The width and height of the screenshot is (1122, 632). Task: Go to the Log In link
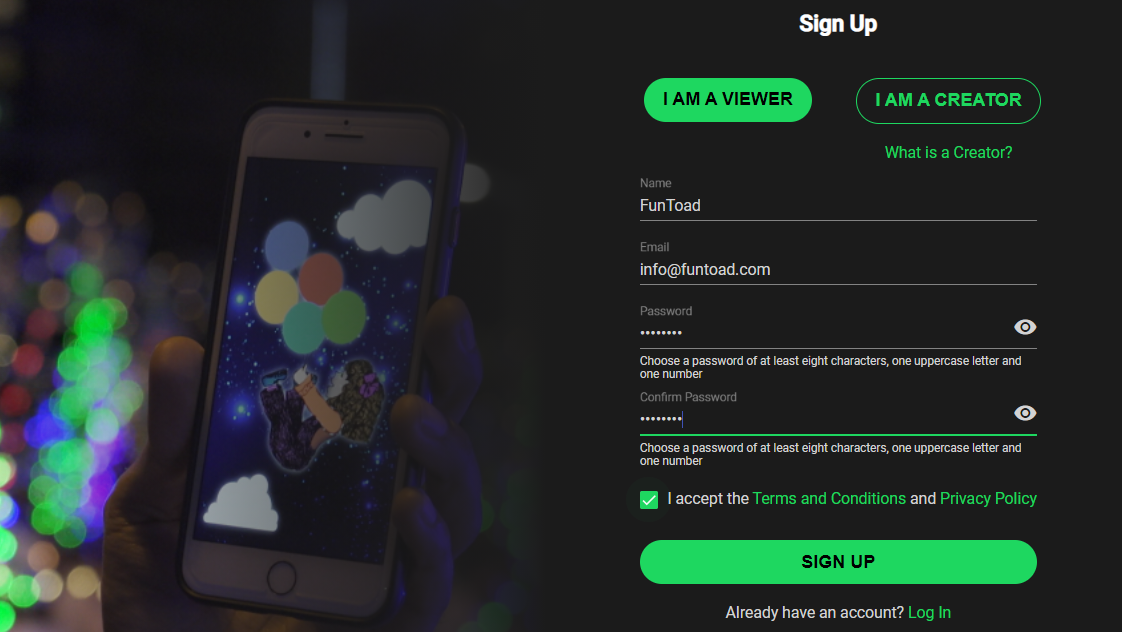pos(929,613)
